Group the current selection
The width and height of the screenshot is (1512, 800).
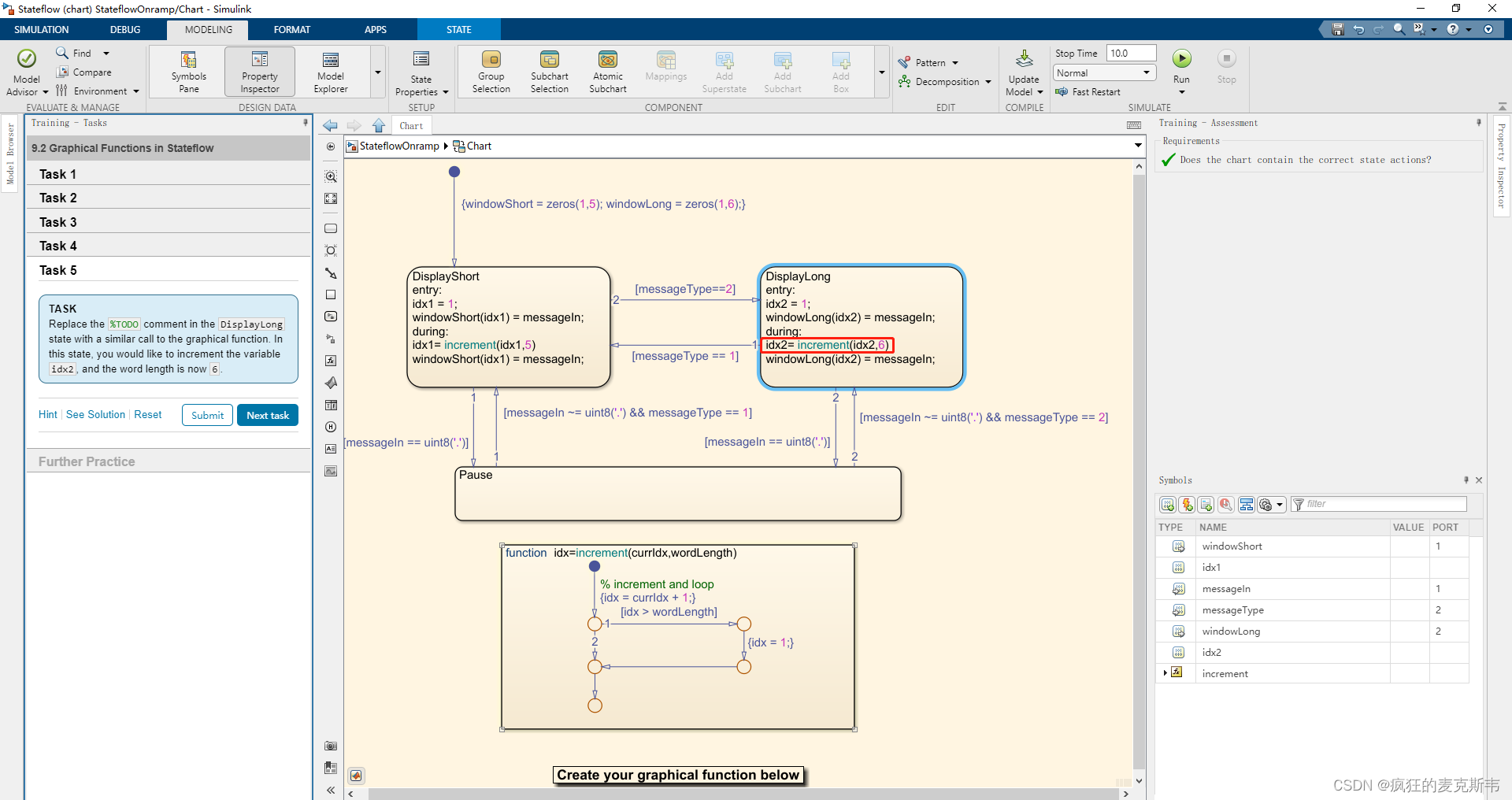pyautogui.click(x=491, y=72)
